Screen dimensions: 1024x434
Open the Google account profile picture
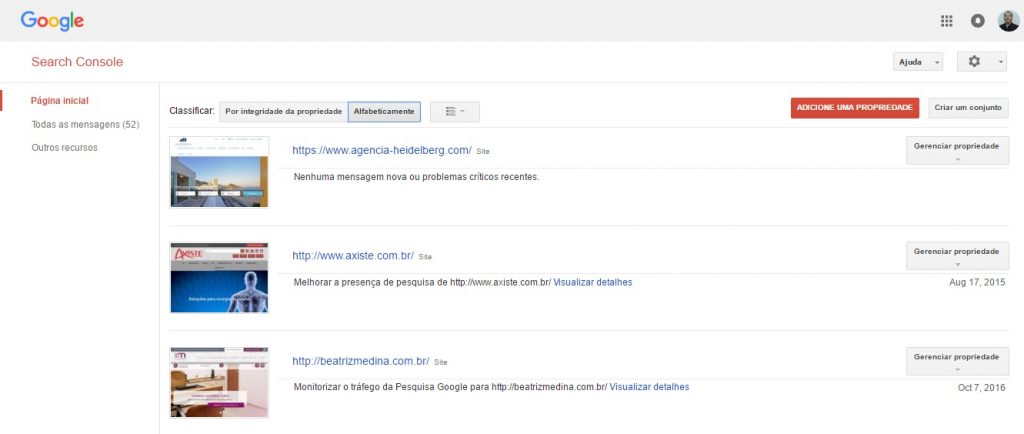[1008, 21]
